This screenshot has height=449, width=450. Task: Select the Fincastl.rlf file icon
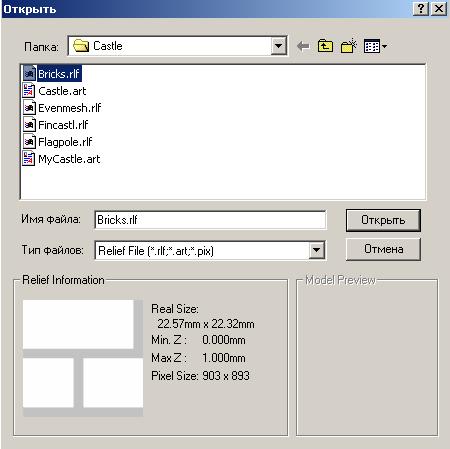point(29,125)
